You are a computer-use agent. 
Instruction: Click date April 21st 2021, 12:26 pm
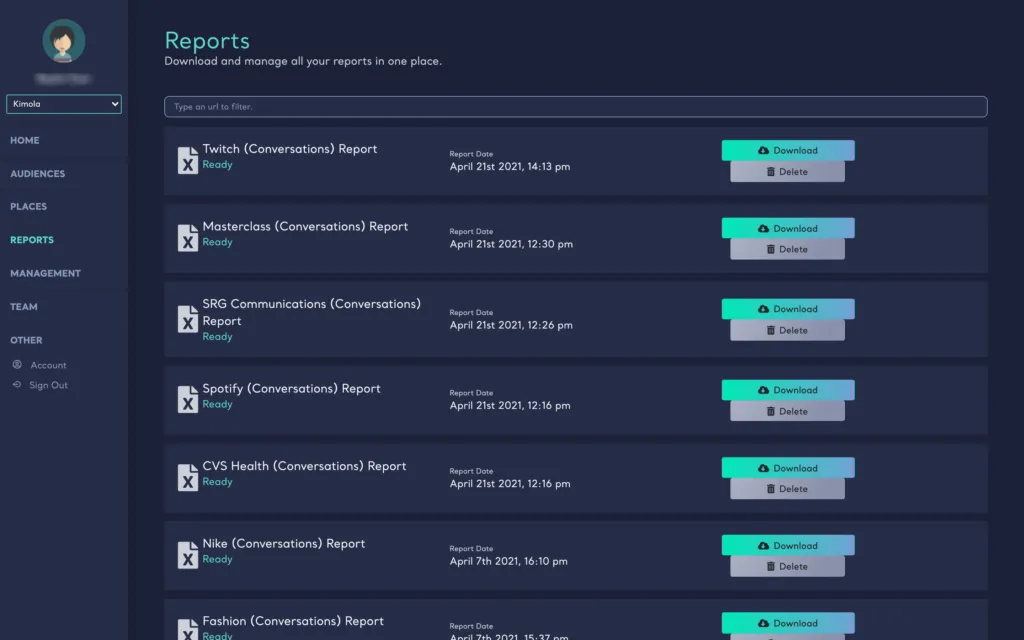[511, 325]
